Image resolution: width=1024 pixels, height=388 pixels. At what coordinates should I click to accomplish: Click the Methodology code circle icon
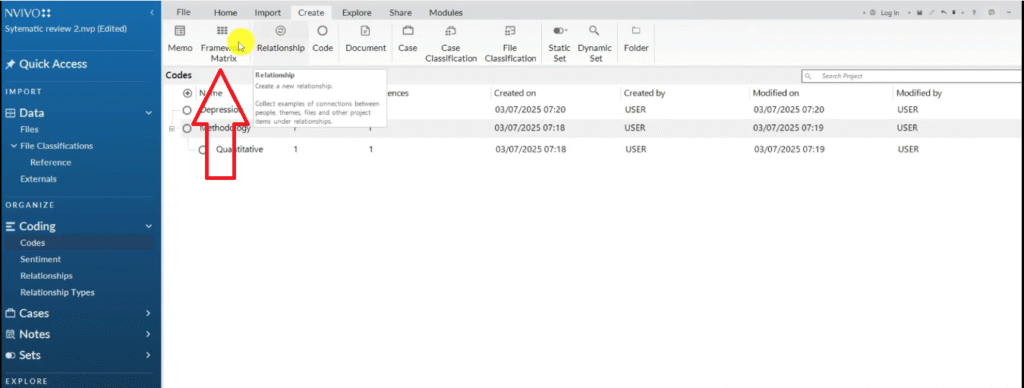point(187,129)
